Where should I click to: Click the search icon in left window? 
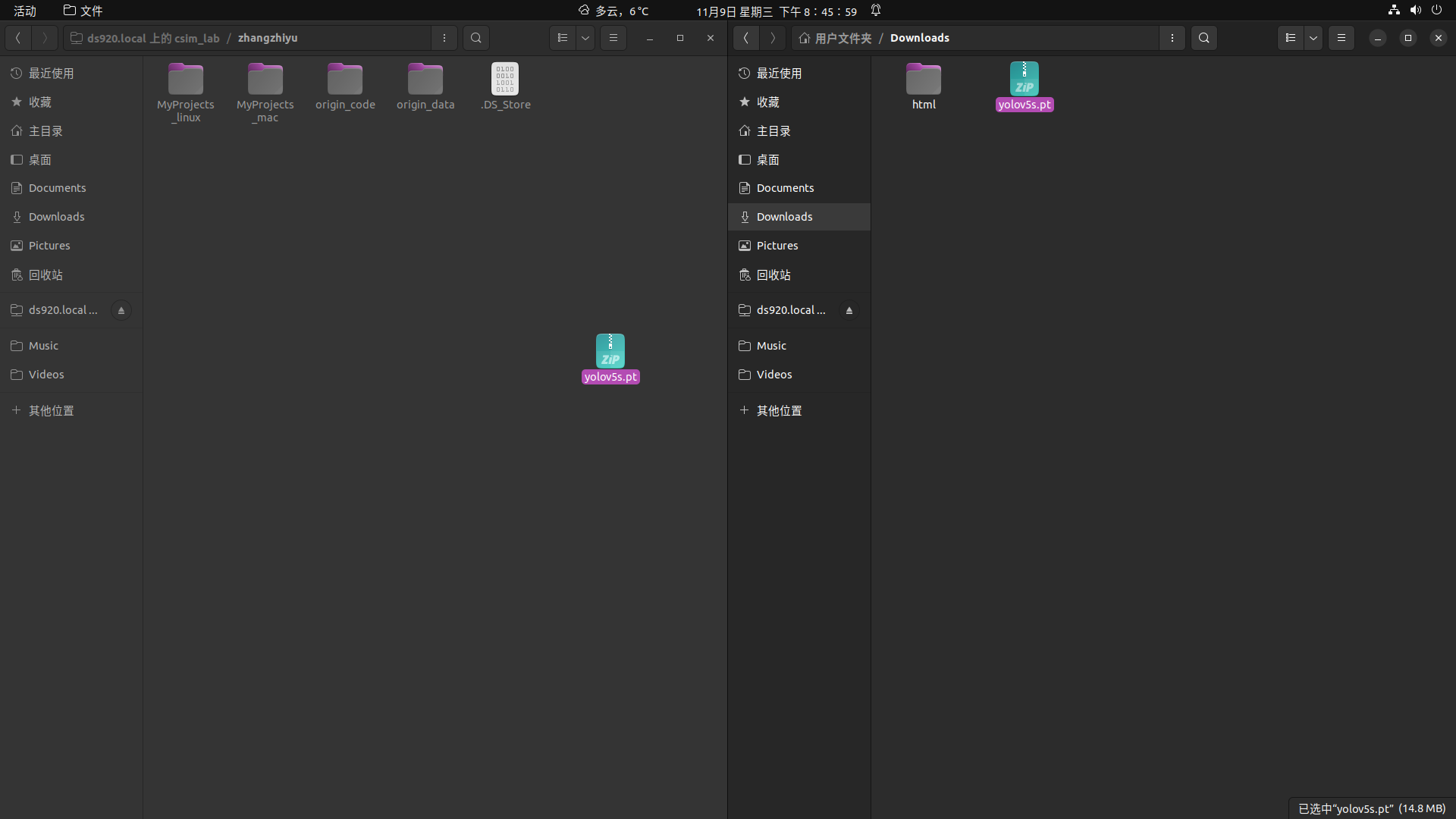[475, 38]
